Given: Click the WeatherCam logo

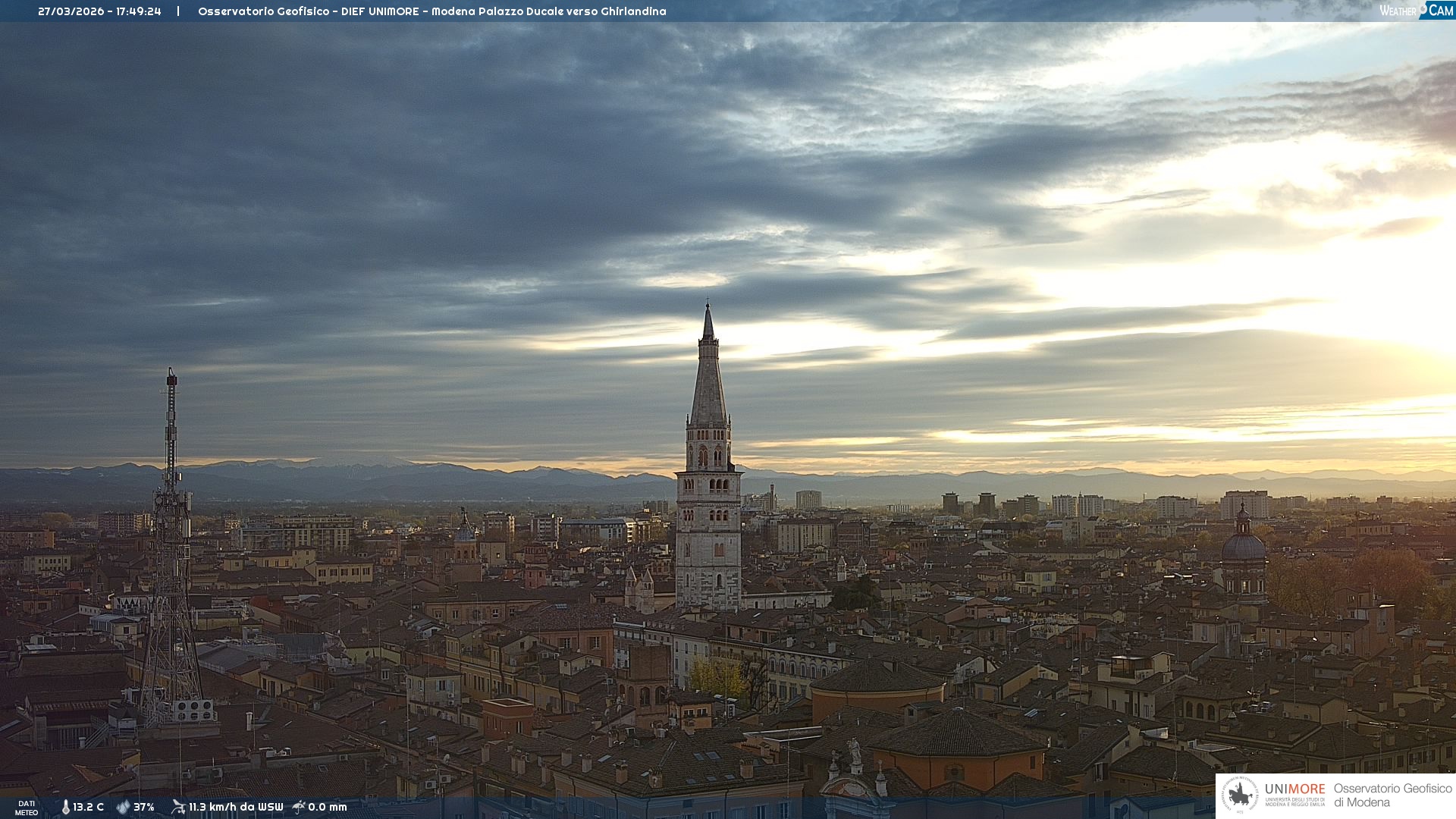Looking at the screenshot, I should 1416,10.
